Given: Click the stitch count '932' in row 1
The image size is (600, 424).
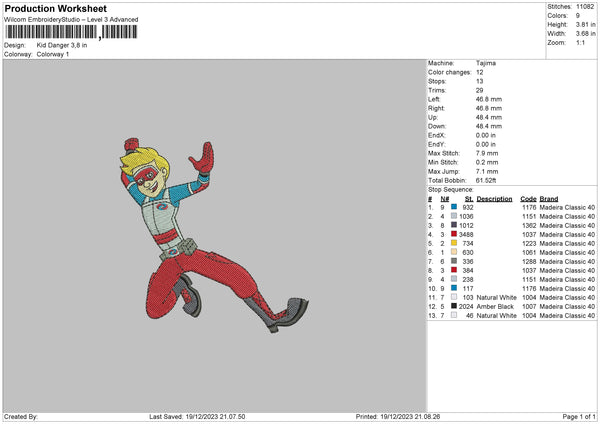Looking at the screenshot, I should point(468,207).
